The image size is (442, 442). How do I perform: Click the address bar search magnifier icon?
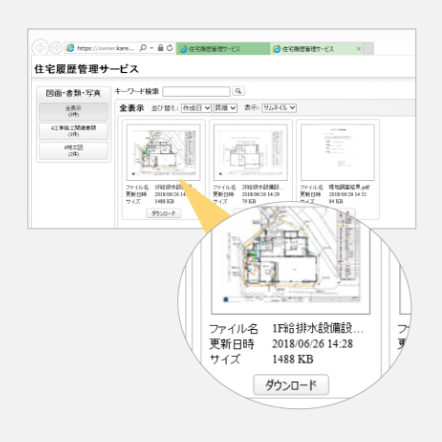point(143,48)
